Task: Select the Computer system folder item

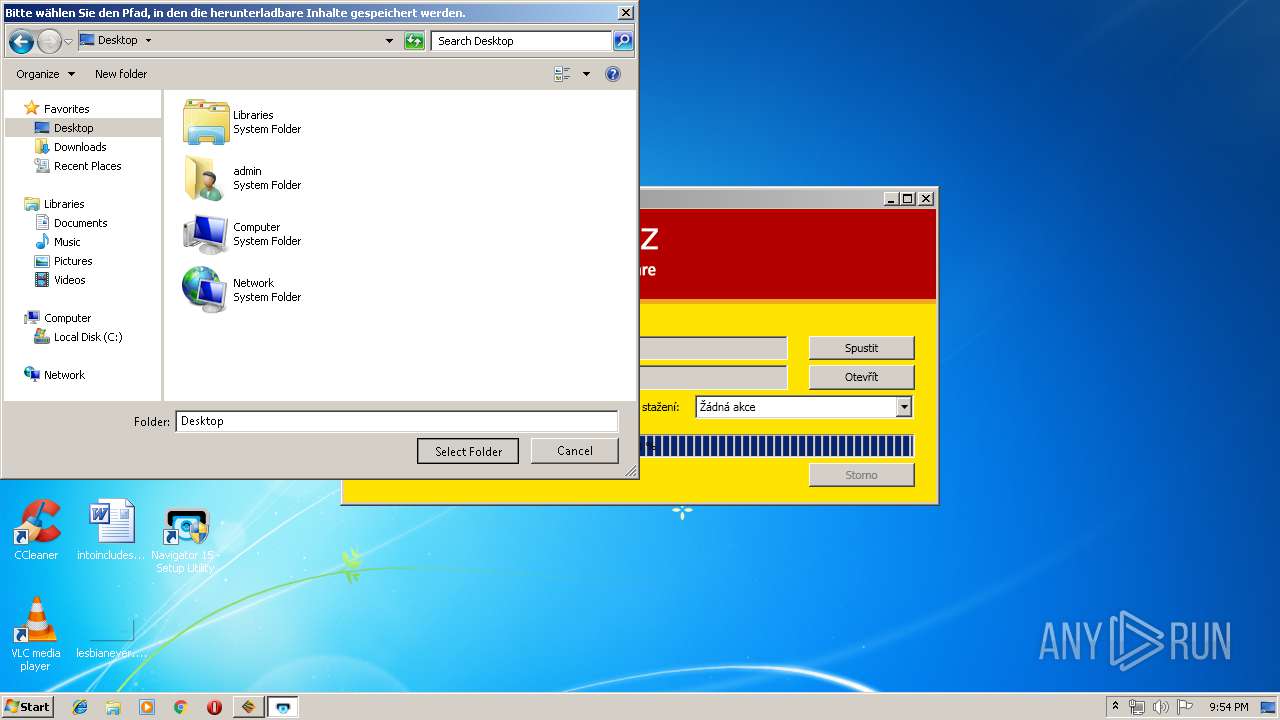Action: 242,234
